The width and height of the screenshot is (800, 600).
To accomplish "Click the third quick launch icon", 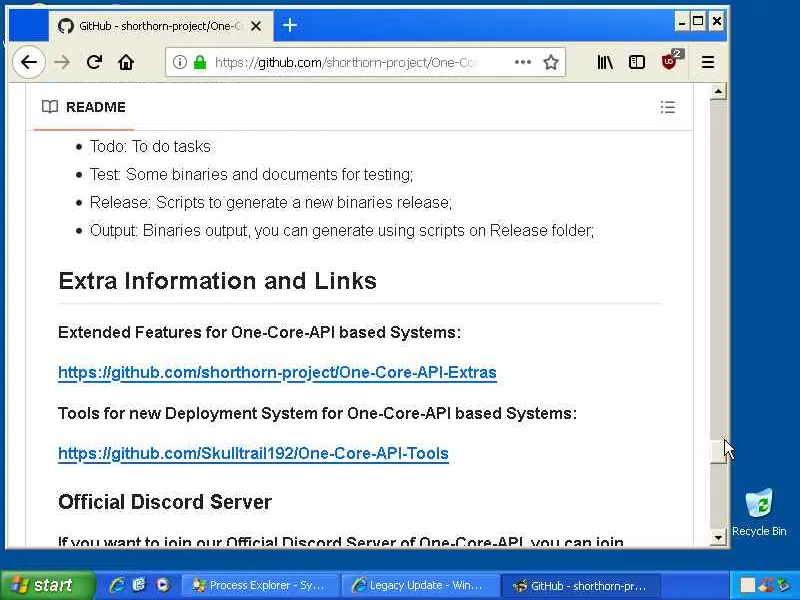I will point(163,585).
